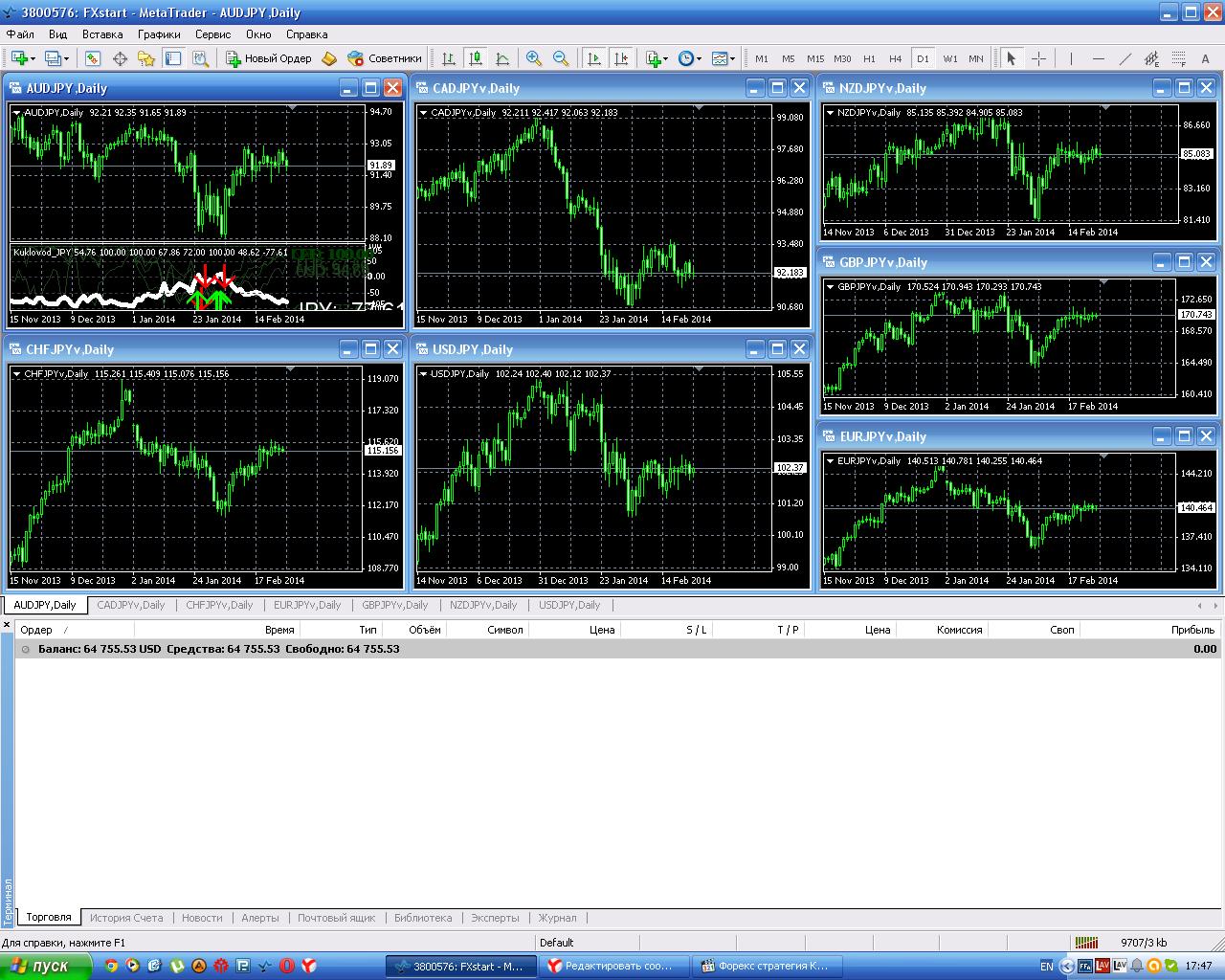Select the horizontal line drawing tool
1225x980 pixels.
click(x=1098, y=58)
